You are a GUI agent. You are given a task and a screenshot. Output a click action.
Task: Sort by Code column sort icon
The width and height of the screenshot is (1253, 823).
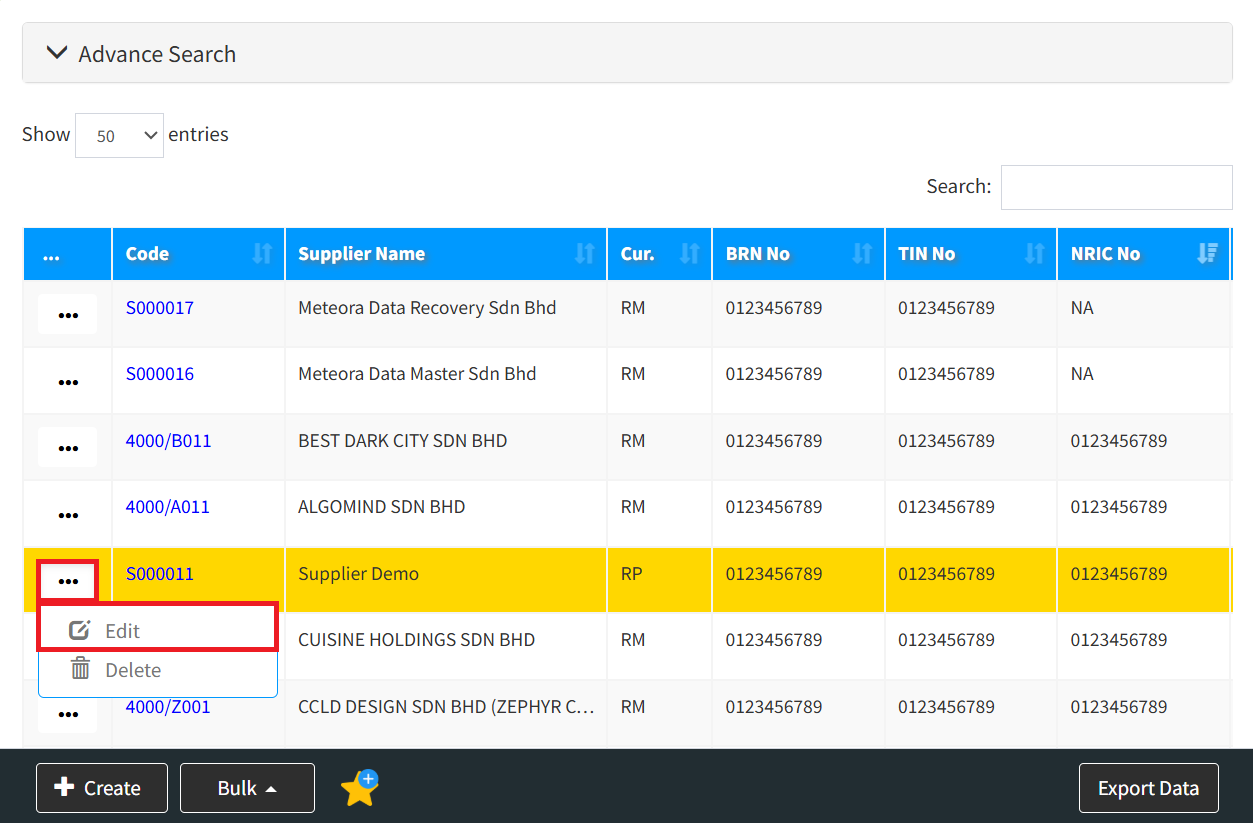pyautogui.click(x=262, y=254)
